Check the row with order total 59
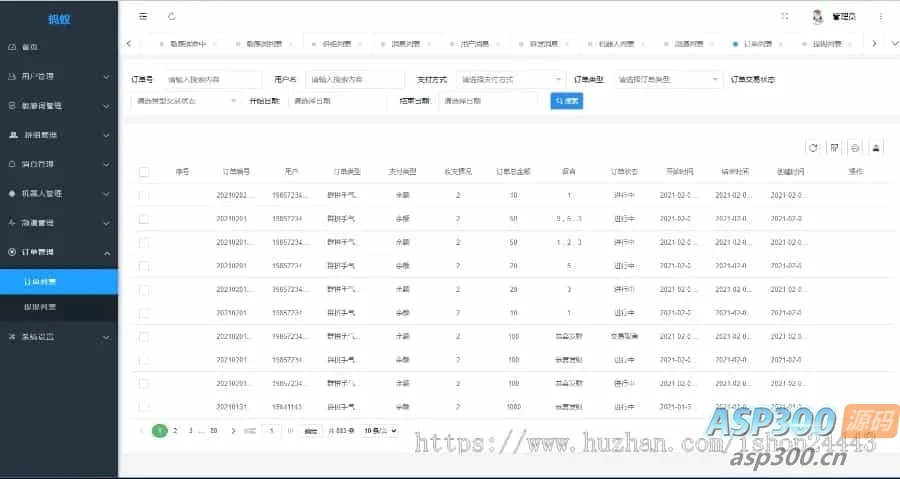 [143, 242]
